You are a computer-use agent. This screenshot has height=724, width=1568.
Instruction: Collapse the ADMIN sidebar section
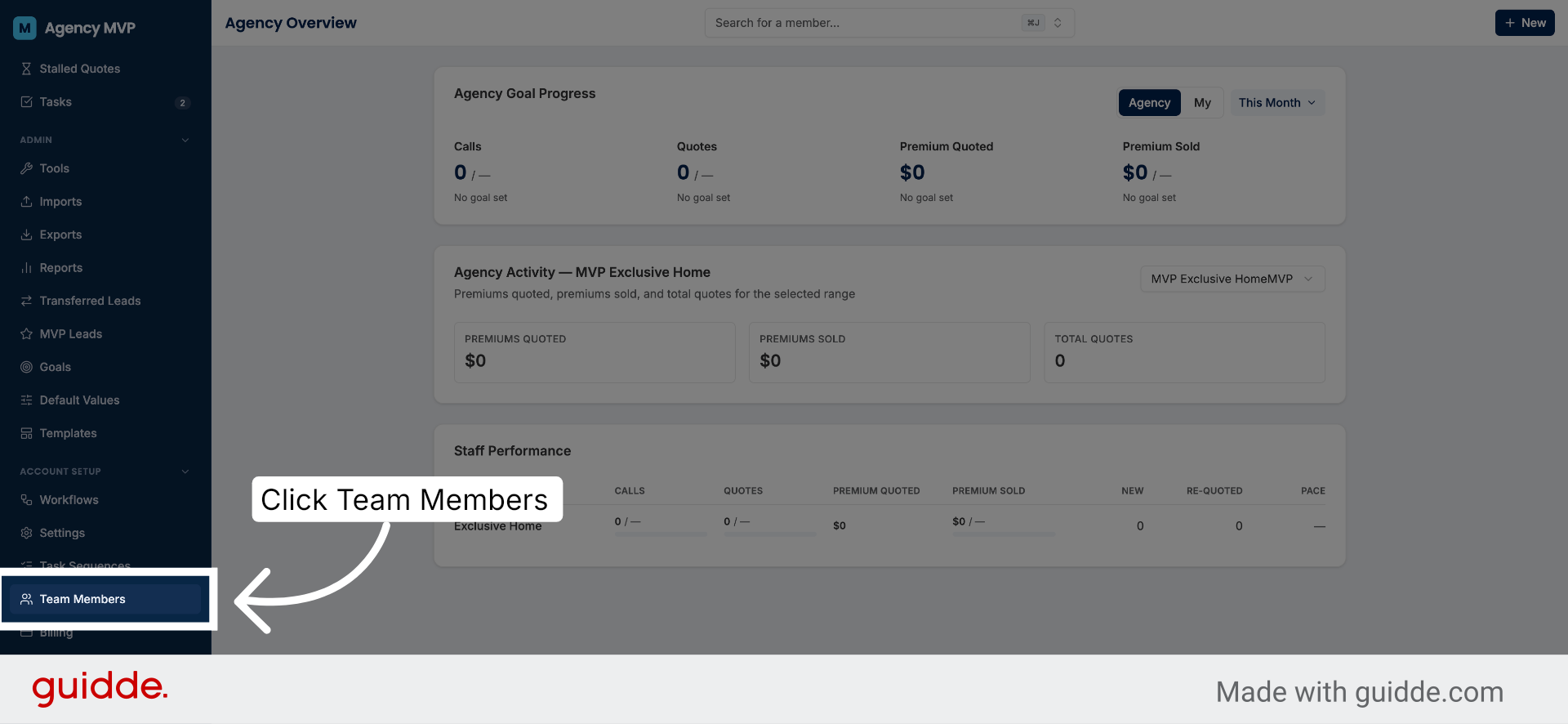(185, 141)
